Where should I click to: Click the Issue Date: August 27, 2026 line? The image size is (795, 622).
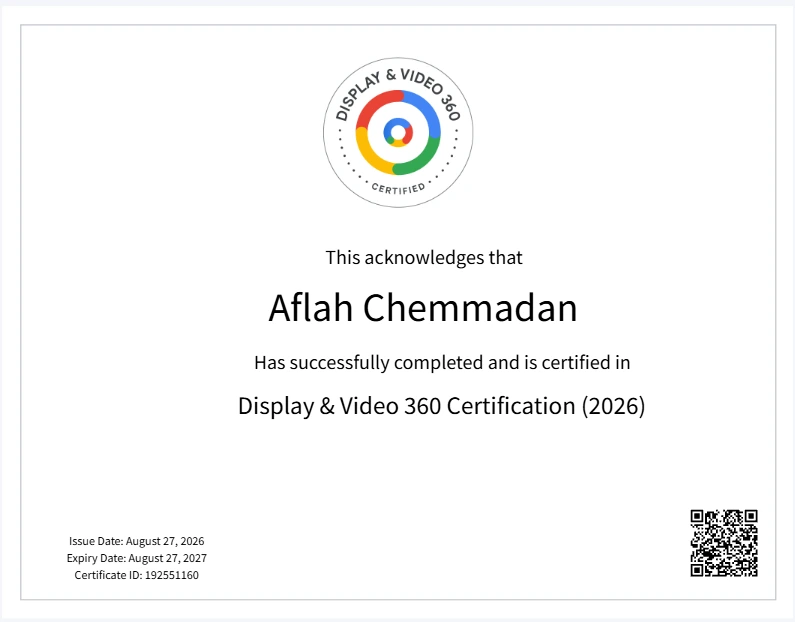[136, 541]
